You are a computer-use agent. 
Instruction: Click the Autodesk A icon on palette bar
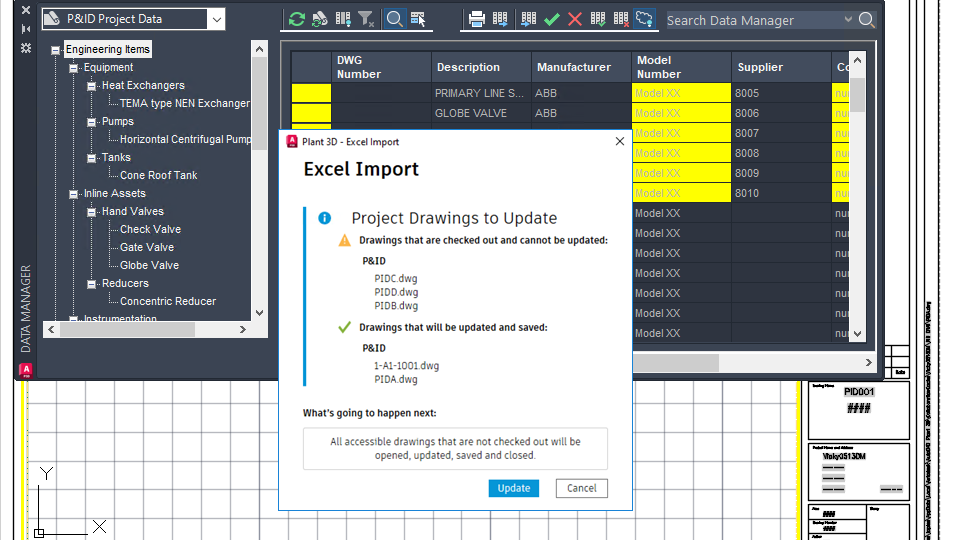(26, 370)
